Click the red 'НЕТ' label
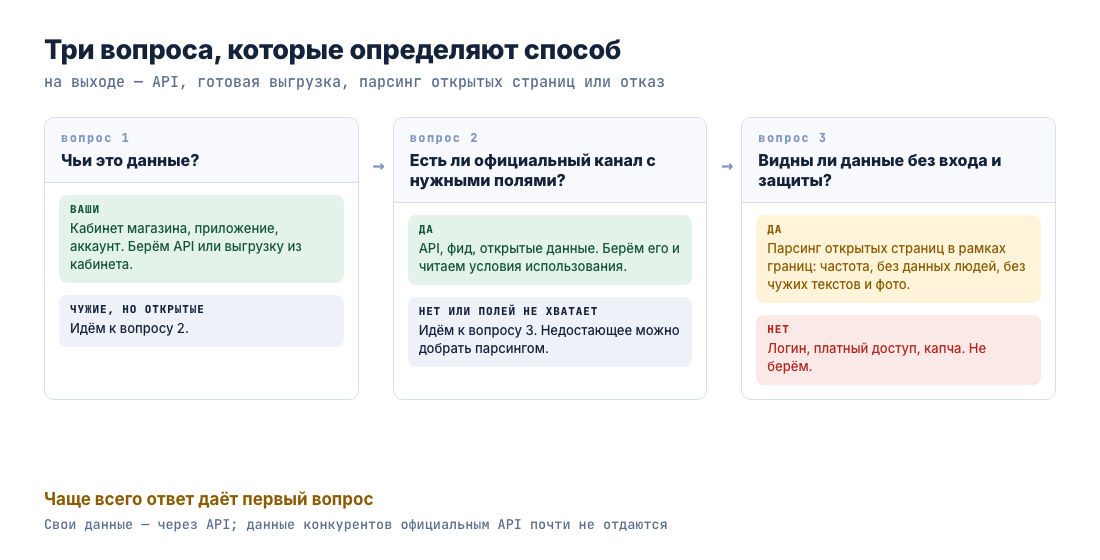 tap(778, 329)
